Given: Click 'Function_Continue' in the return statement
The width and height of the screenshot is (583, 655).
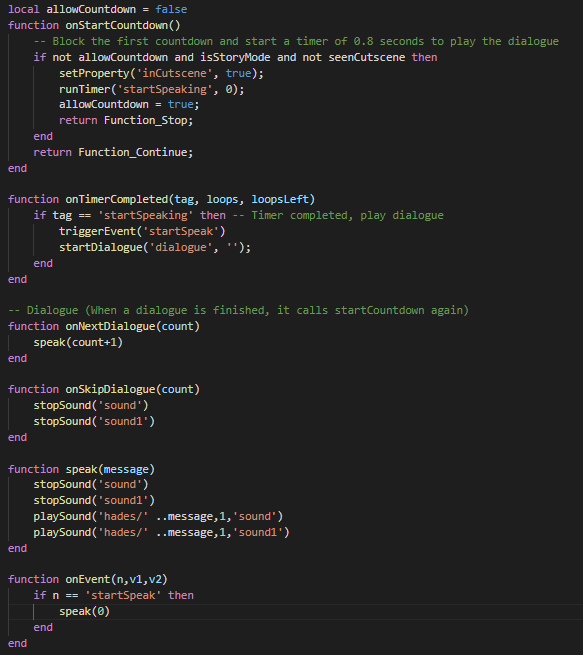Looking at the screenshot, I should coord(133,152).
